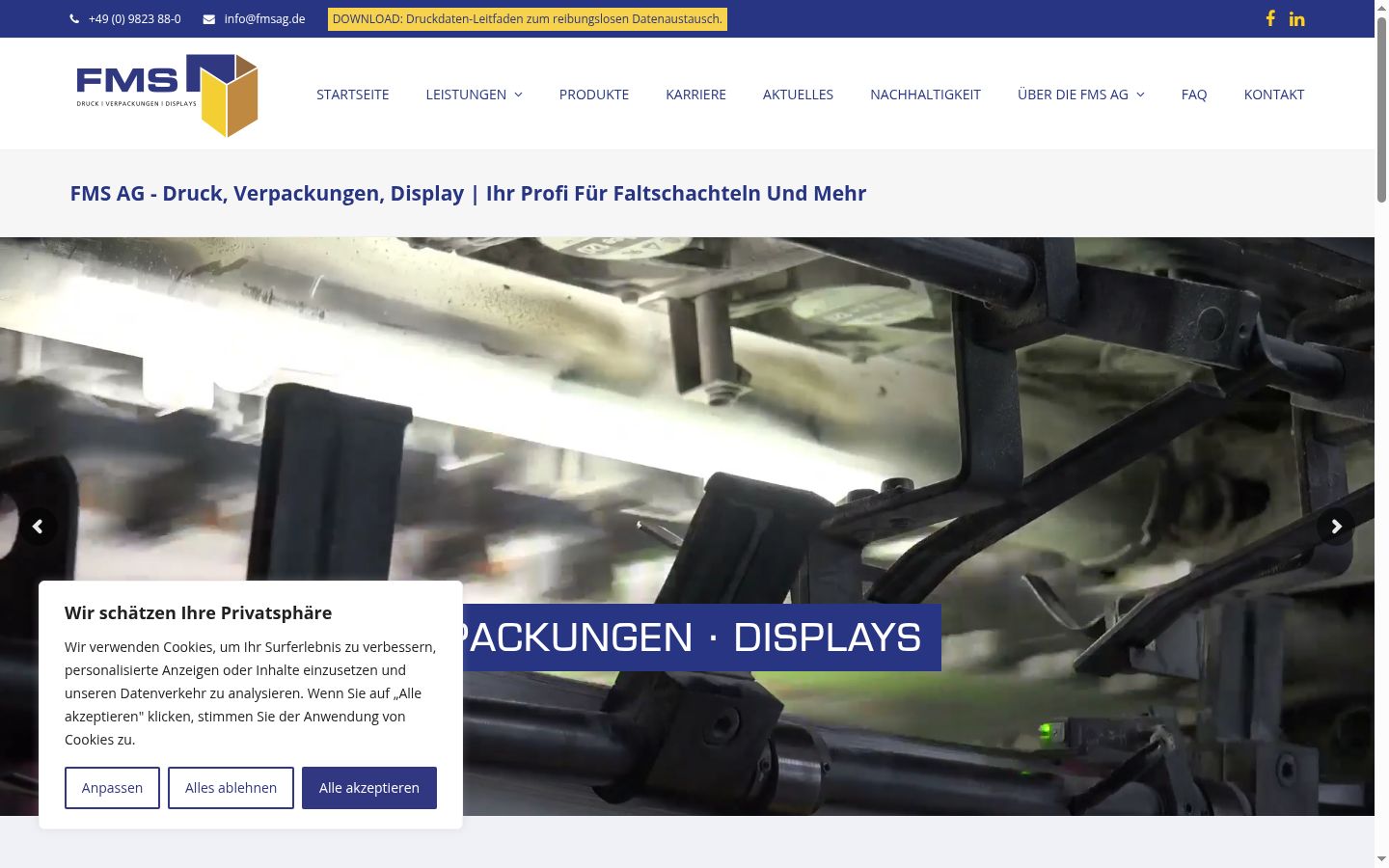Call phone number +49 (0) 9823 88-0
Screen dimensions: 1389x868
pyautogui.click(x=134, y=18)
